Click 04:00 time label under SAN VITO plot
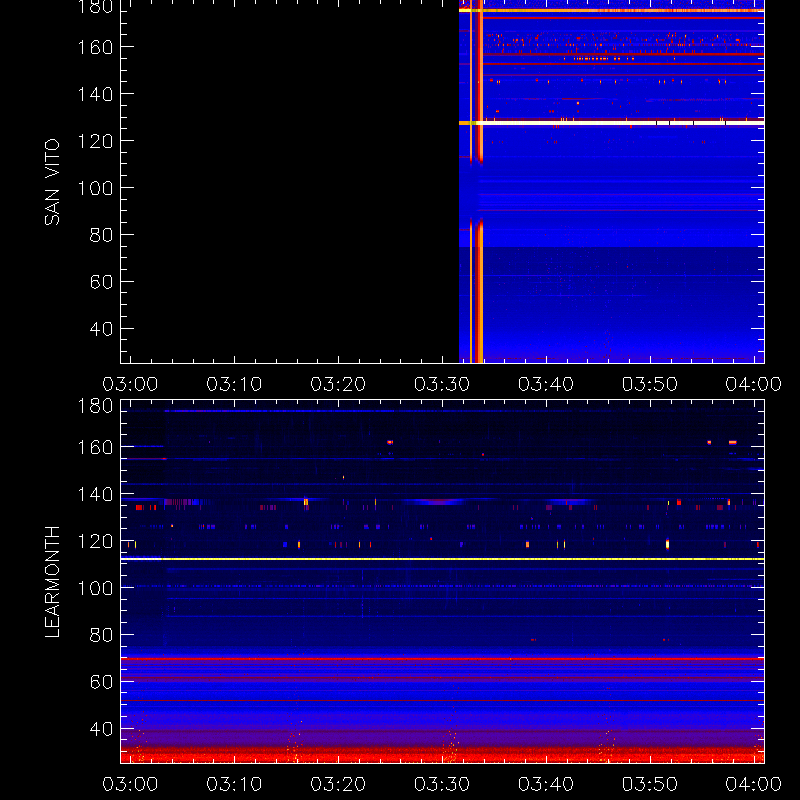Screen dimensions: 800x800 (x=754, y=384)
